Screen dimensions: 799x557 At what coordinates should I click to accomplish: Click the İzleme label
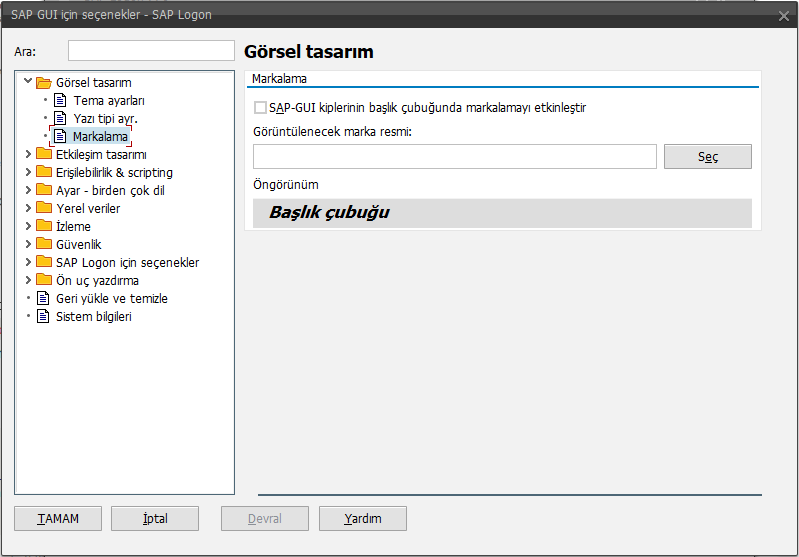(73, 226)
